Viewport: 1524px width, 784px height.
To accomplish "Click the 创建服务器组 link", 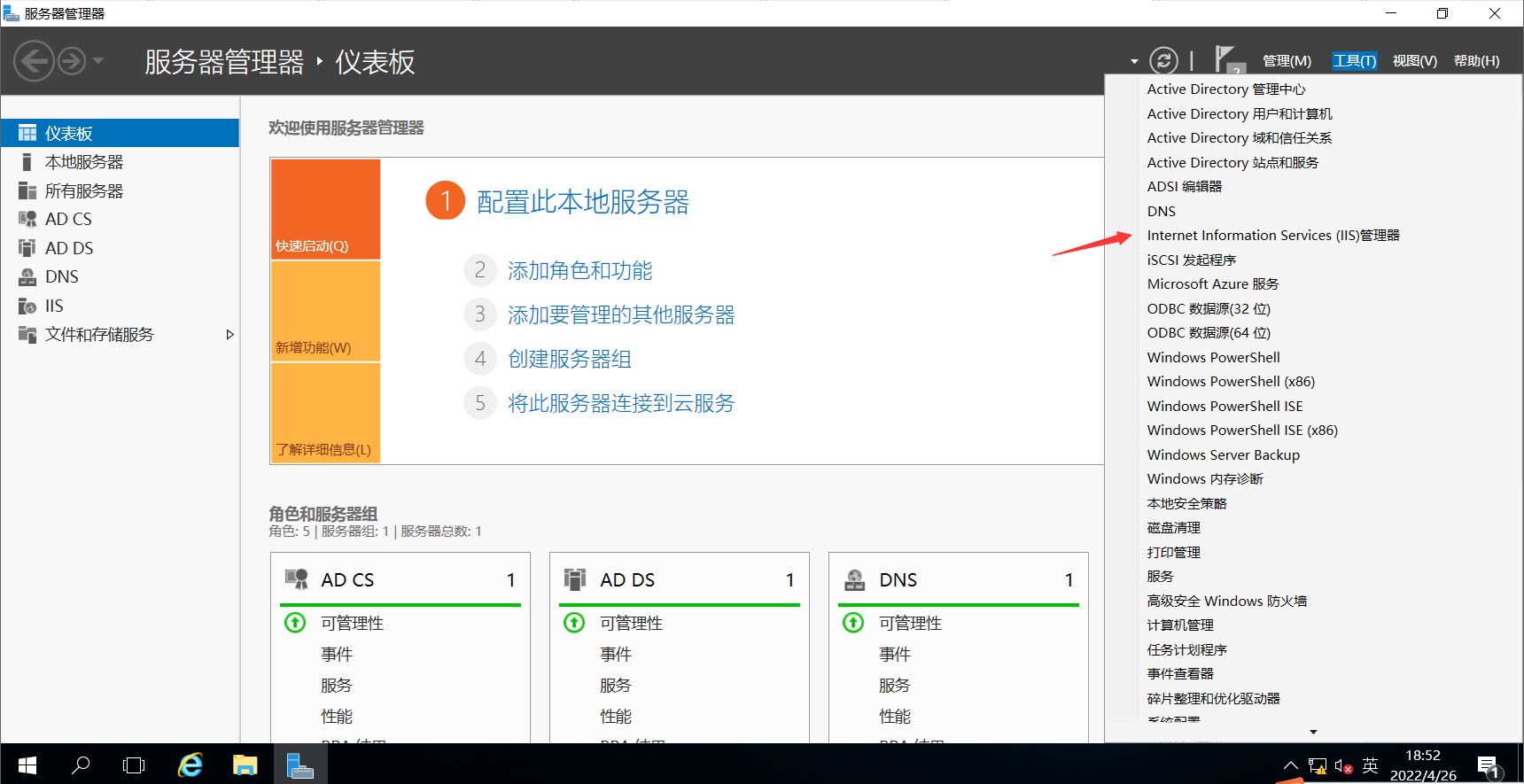I will [569, 359].
